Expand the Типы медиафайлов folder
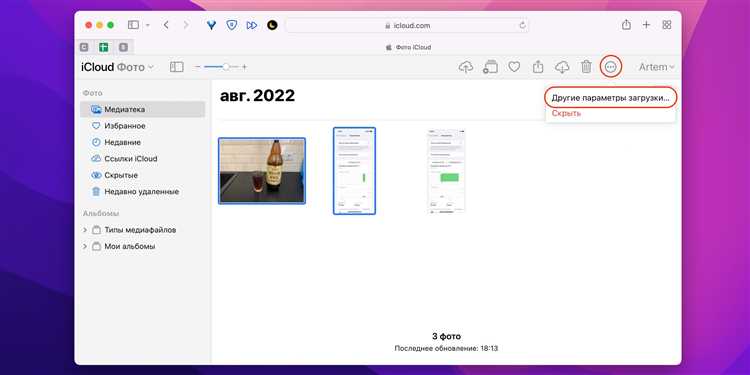 click(85, 230)
